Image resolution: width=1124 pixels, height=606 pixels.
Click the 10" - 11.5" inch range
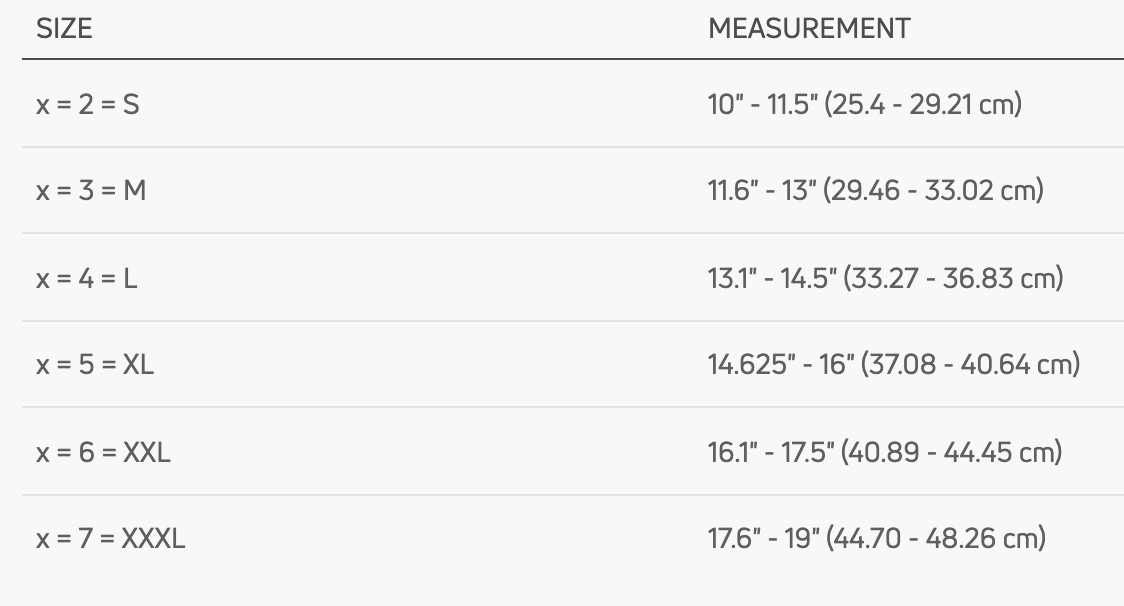(762, 104)
